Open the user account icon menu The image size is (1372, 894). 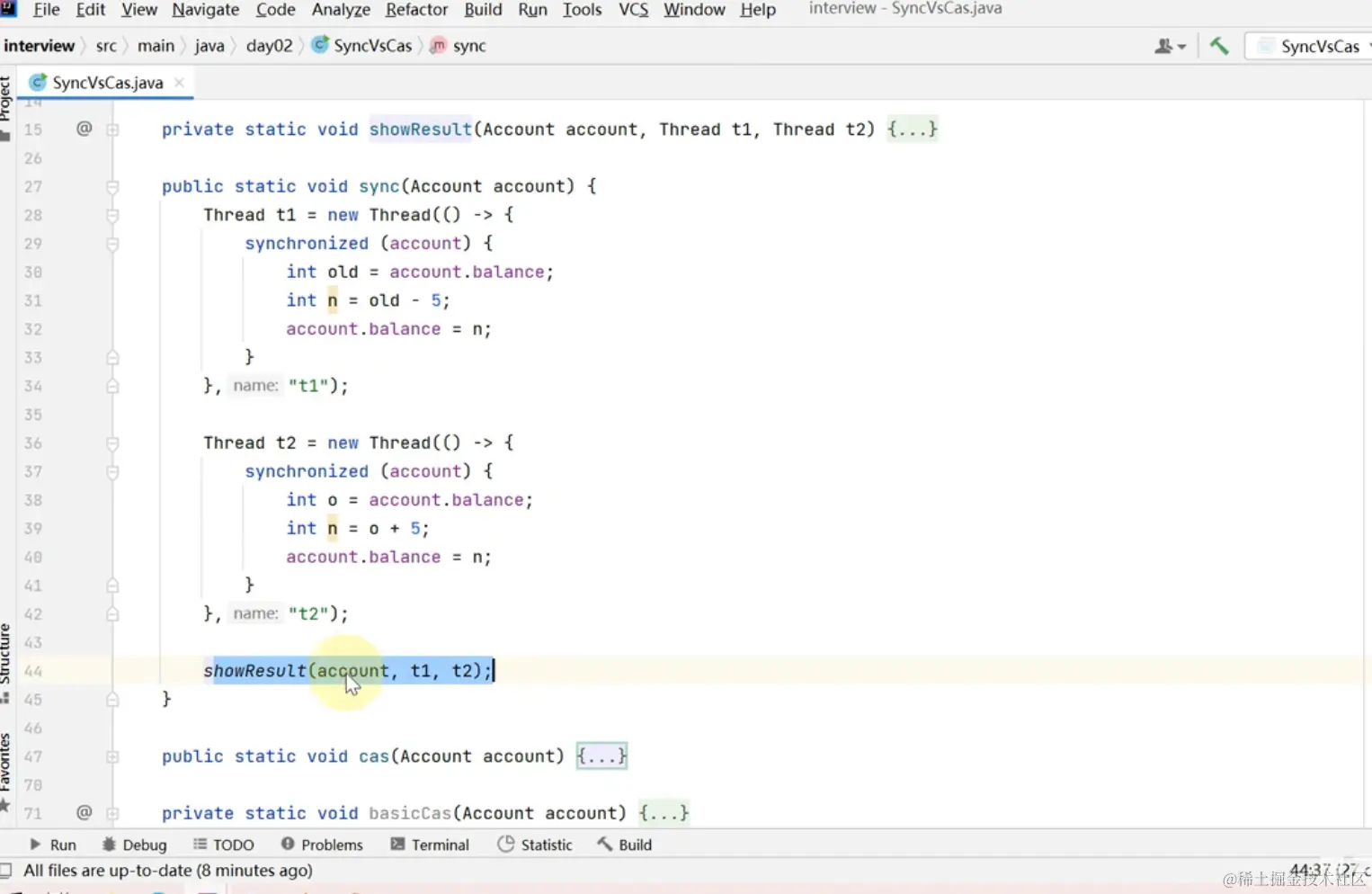[1170, 46]
